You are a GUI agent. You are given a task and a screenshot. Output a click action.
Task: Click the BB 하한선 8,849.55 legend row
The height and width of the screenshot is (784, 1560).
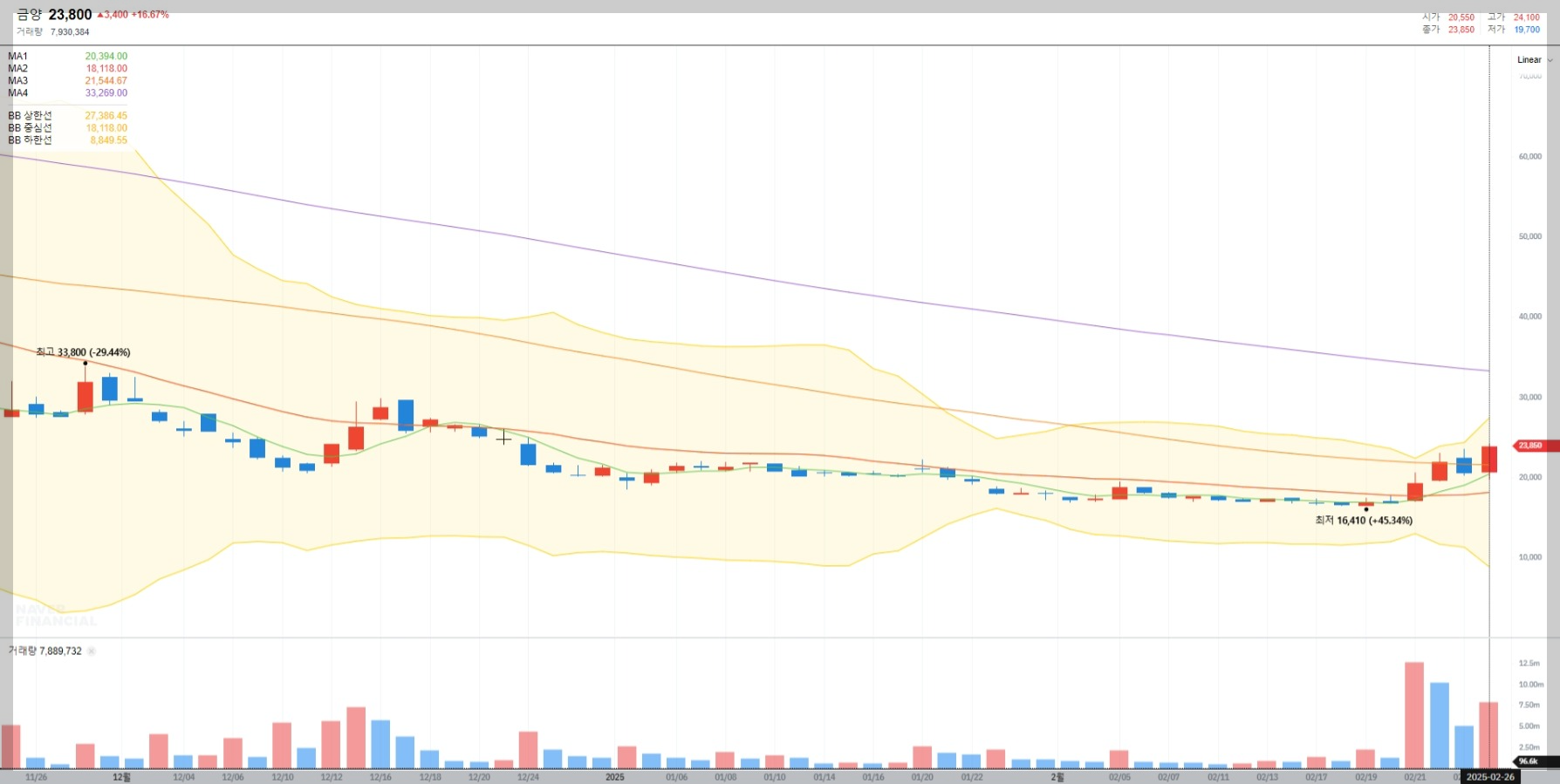67,140
